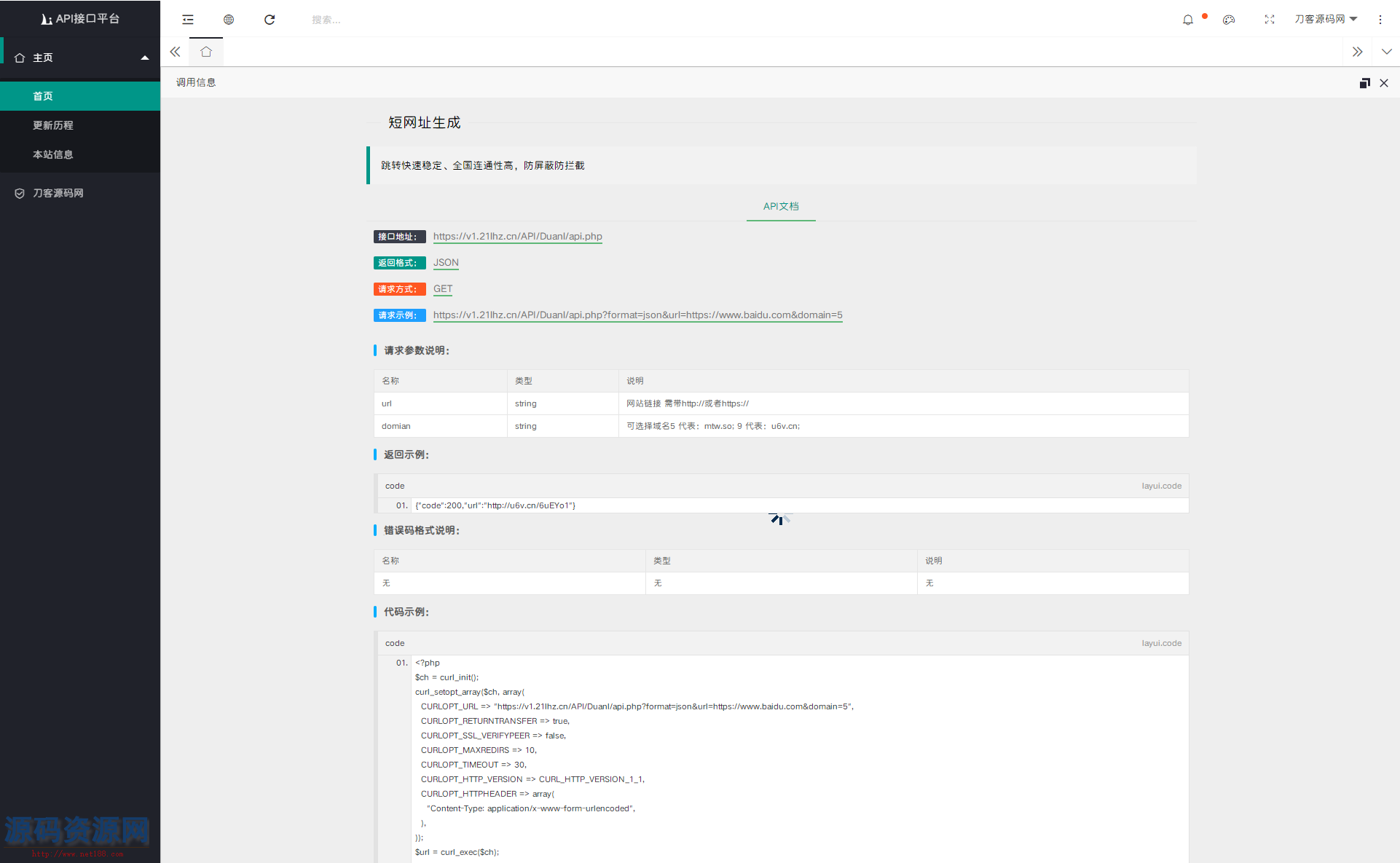Click the layui.code link in return example box
The height and width of the screenshot is (863, 1400).
1162,486
